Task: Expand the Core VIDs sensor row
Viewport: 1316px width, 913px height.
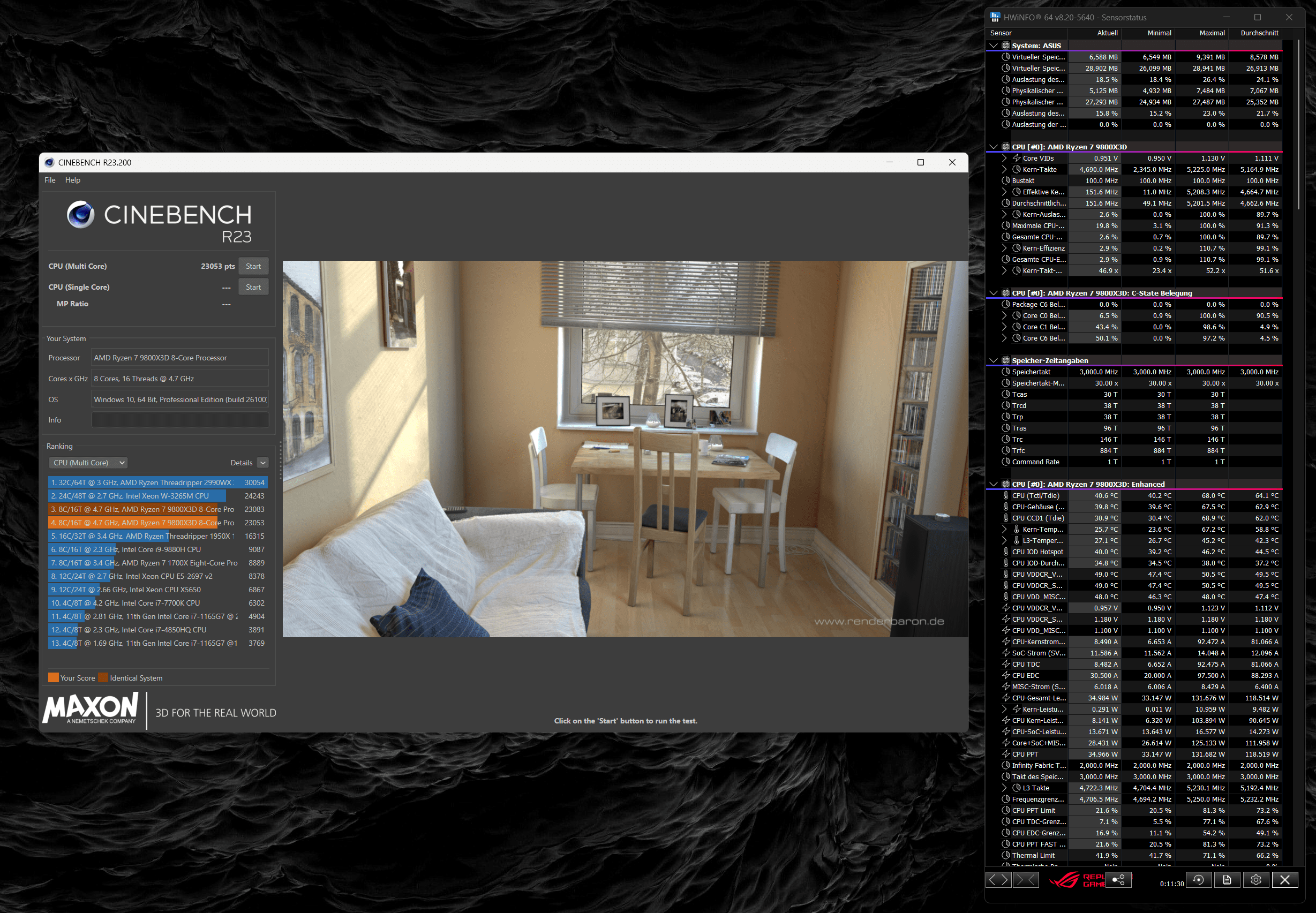Action: pyautogui.click(x=1004, y=159)
